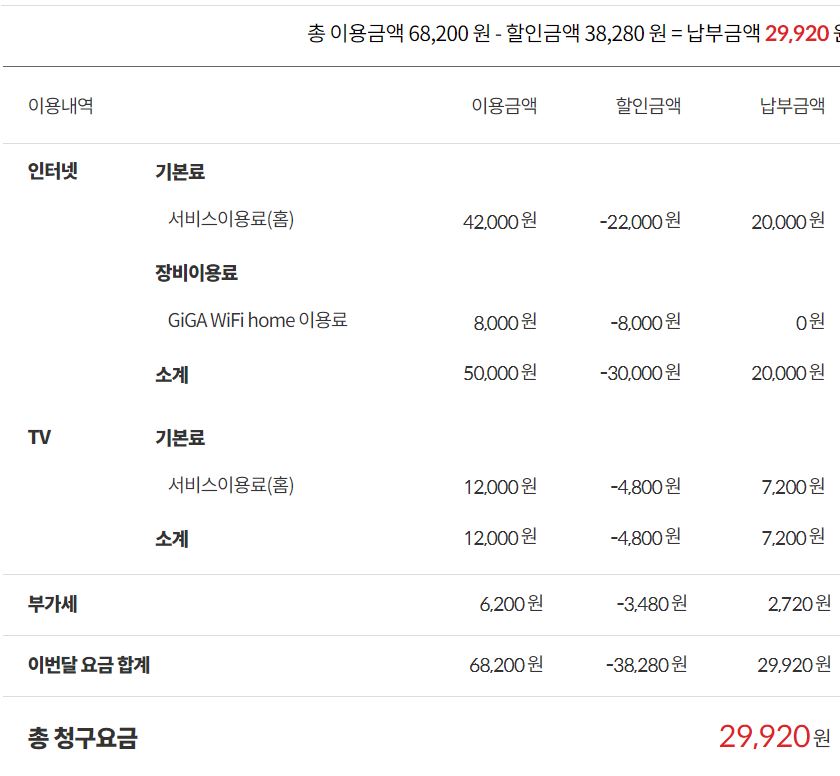Click the 50,000원 internet subtotal amount
Image resolution: width=840 pixels, height=776 pixels.
coord(500,373)
